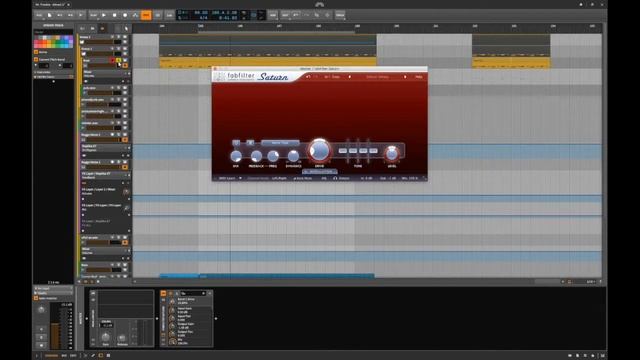Click the Saturn FREQ knob

(x=273, y=156)
